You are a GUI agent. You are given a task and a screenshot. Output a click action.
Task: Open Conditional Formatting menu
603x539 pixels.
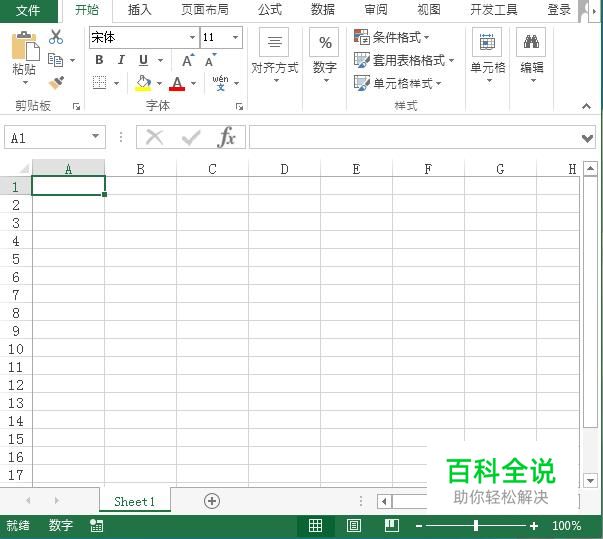pos(391,37)
